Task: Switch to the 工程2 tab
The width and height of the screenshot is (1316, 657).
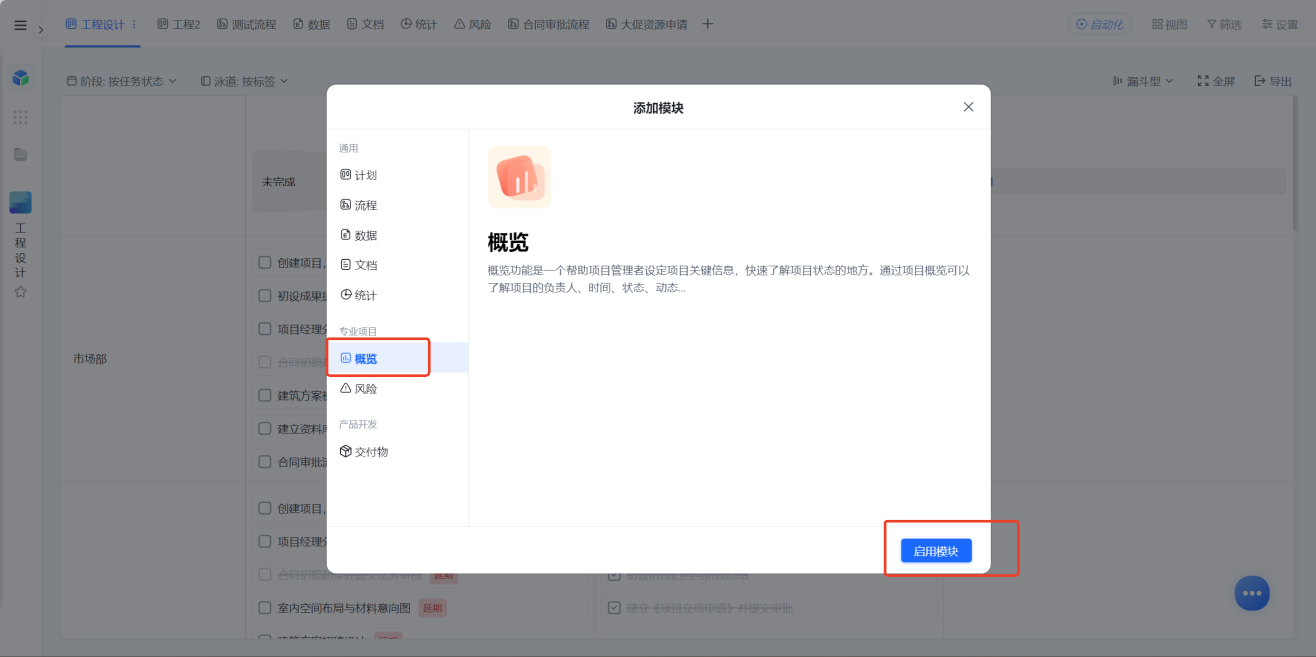Action: coord(179,24)
